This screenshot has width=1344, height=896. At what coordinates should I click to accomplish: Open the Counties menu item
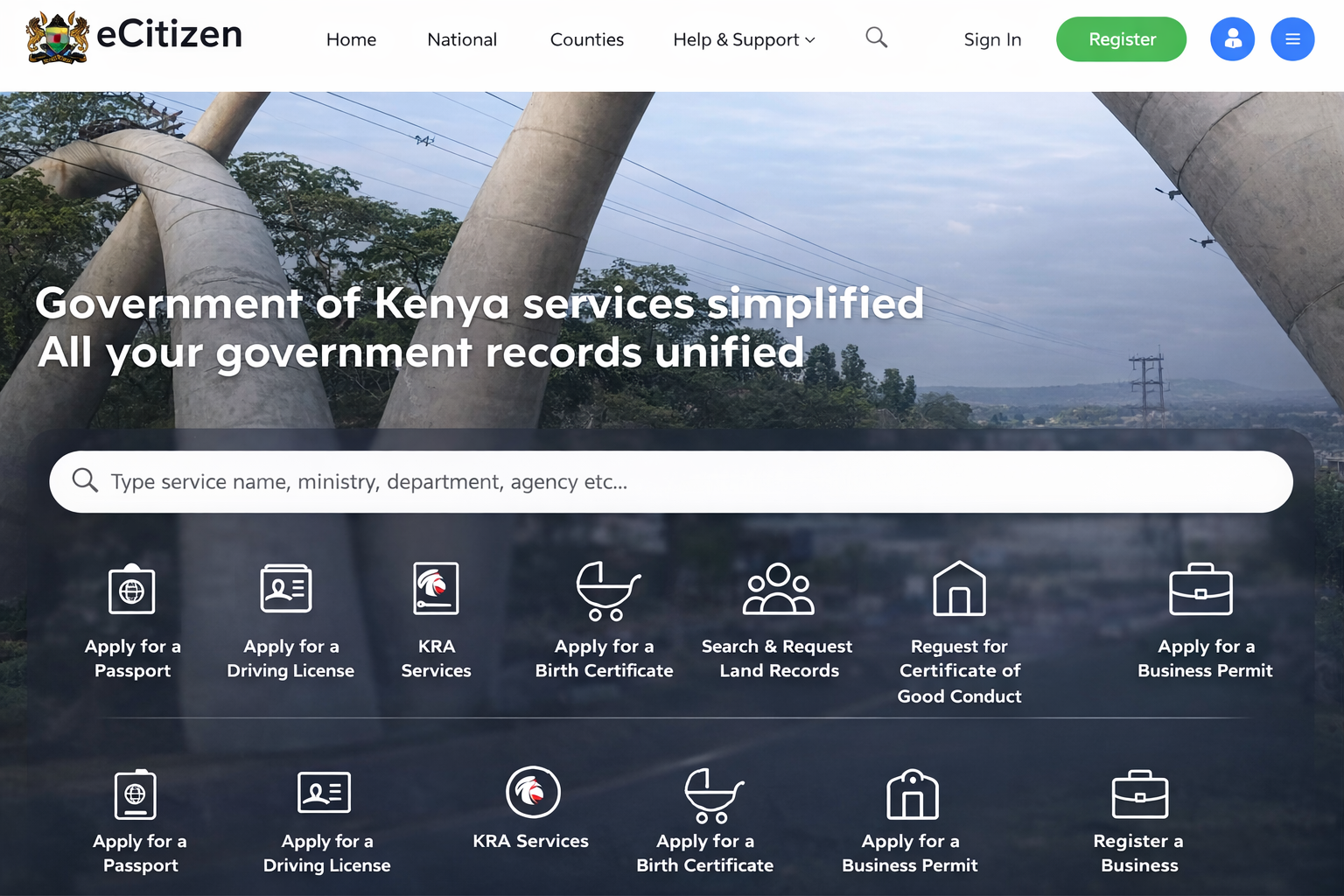[x=586, y=39]
